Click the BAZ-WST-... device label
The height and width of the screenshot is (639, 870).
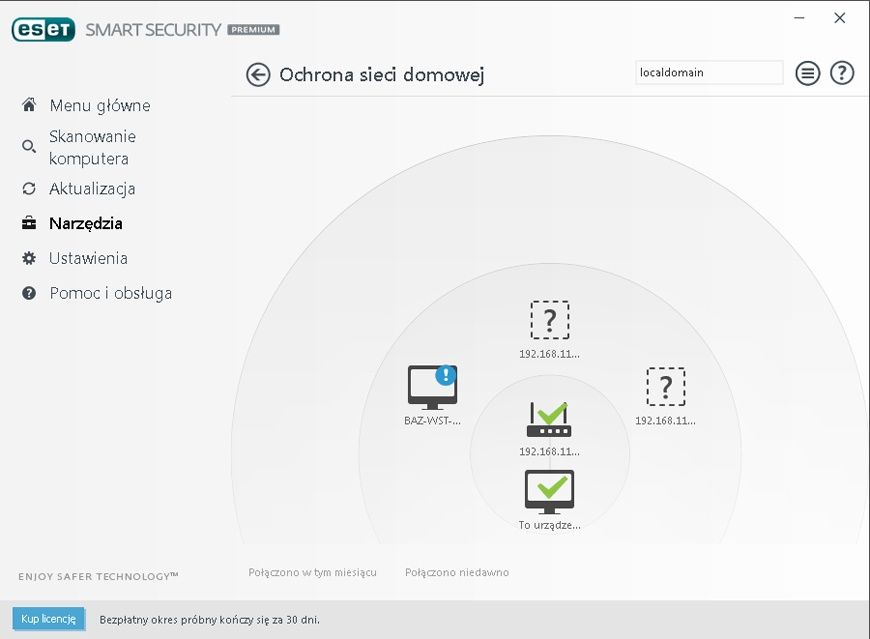432,420
